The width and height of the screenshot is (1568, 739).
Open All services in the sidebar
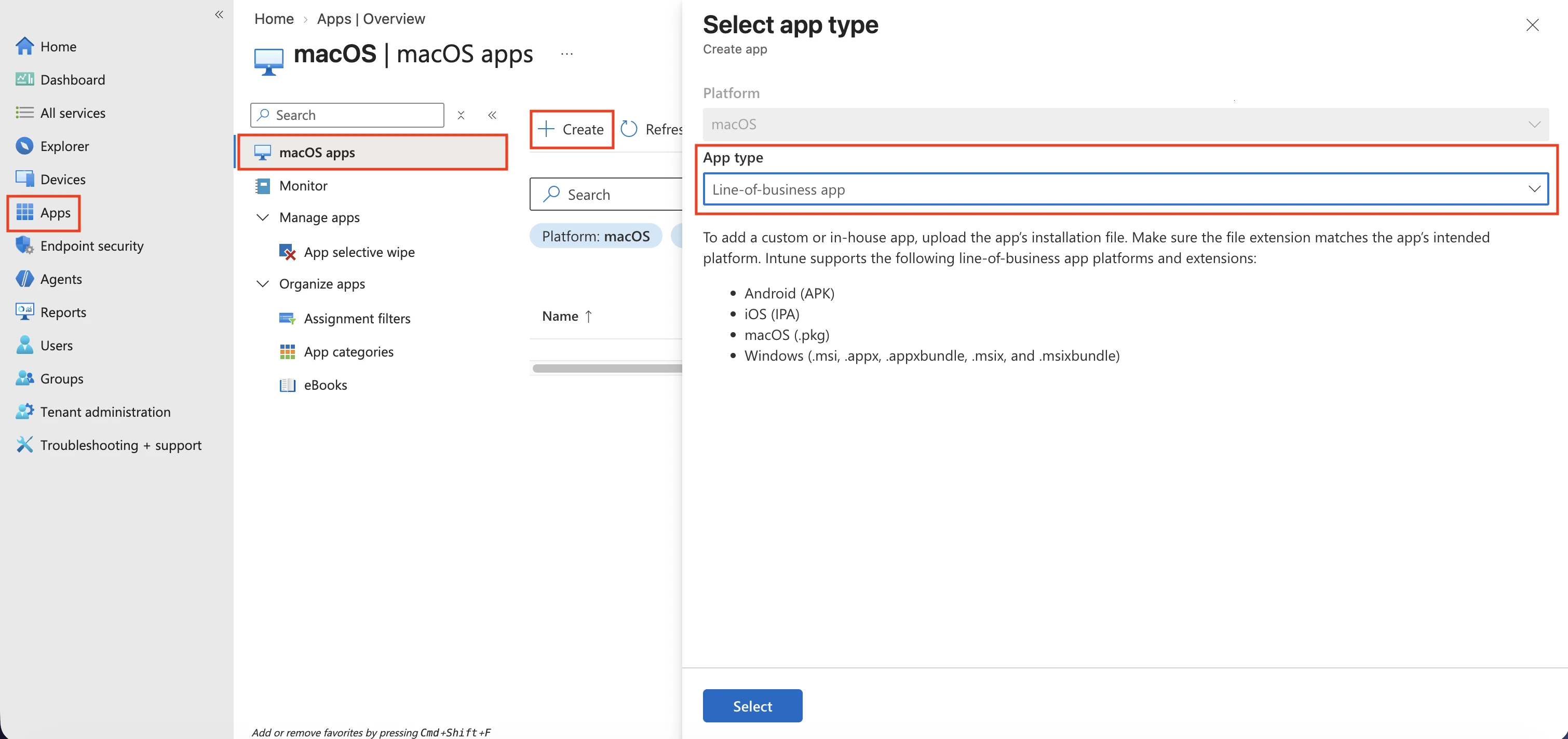pyautogui.click(x=60, y=113)
